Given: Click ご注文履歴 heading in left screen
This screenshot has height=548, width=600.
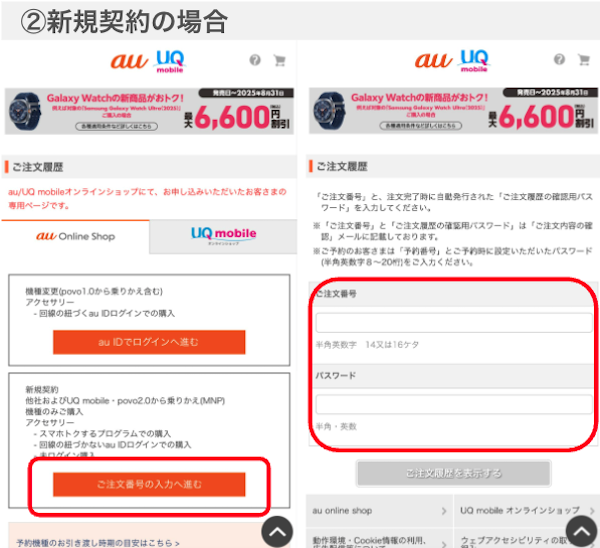Looking at the screenshot, I should (38, 167).
